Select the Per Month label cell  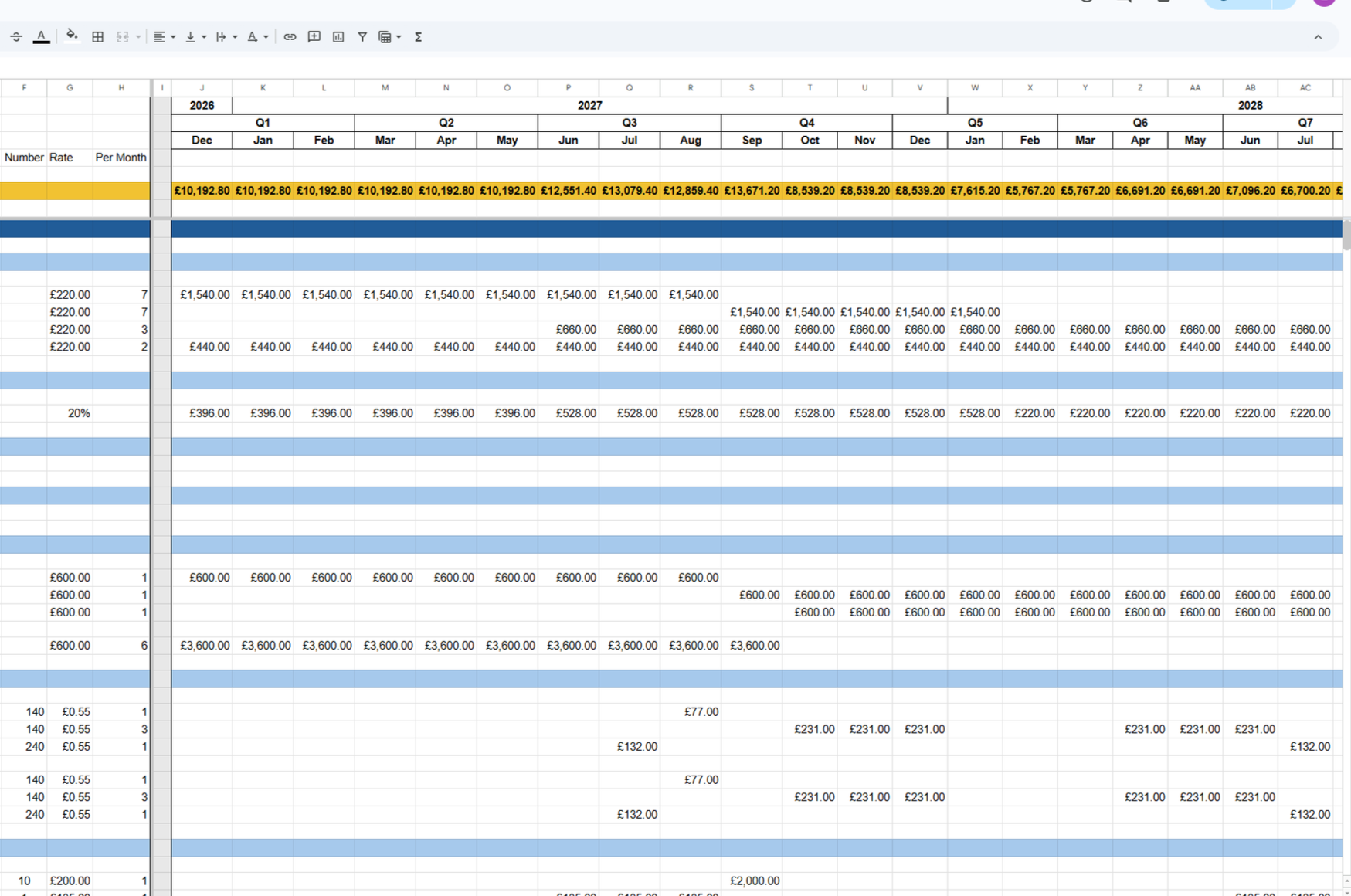pyautogui.click(x=121, y=158)
